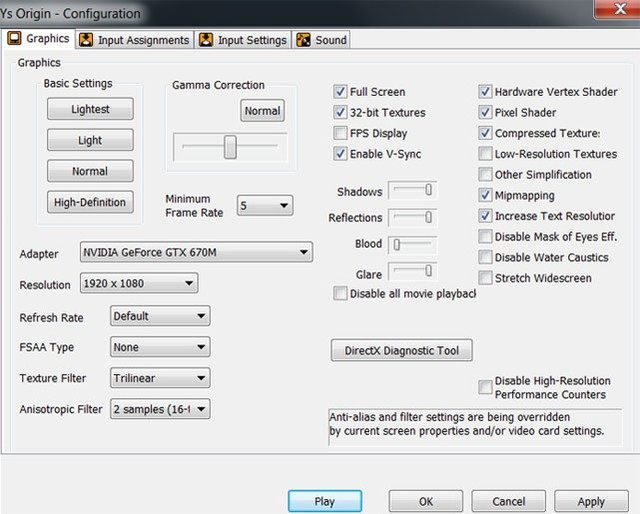Switch to the Input Assignments tab

point(143,40)
